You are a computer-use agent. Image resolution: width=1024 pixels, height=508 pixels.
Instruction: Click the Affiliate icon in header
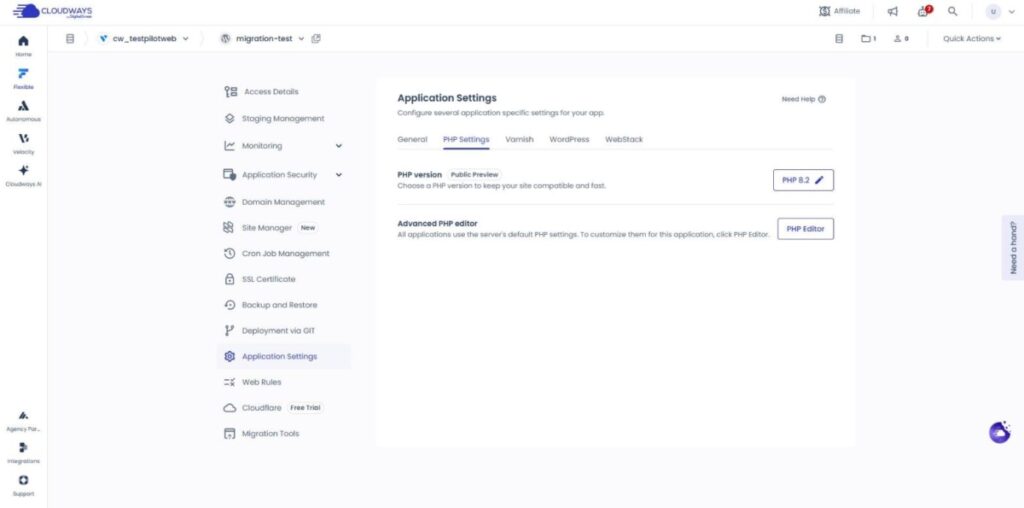tap(825, 11)
